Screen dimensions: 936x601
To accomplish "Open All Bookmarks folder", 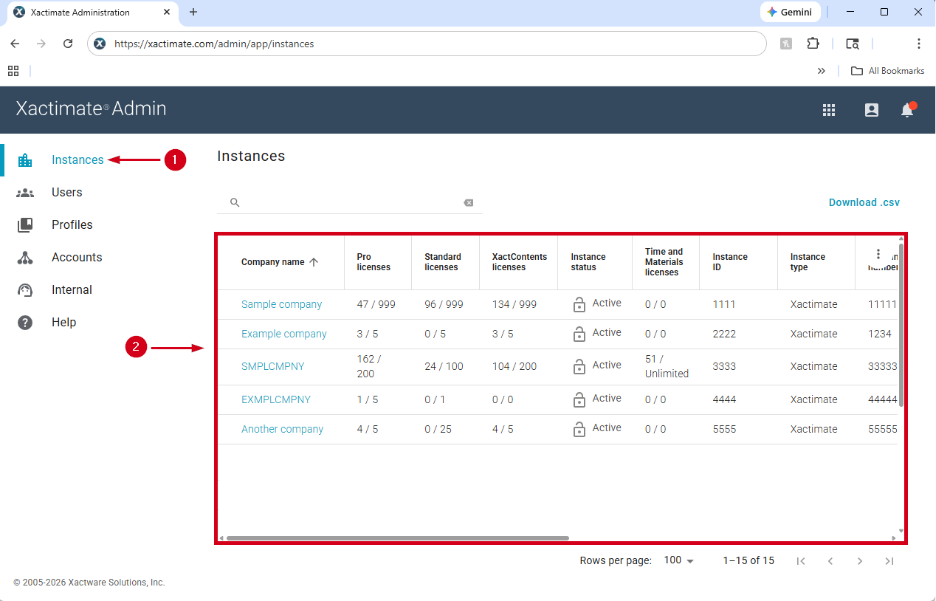I will [x=887, y=71].
